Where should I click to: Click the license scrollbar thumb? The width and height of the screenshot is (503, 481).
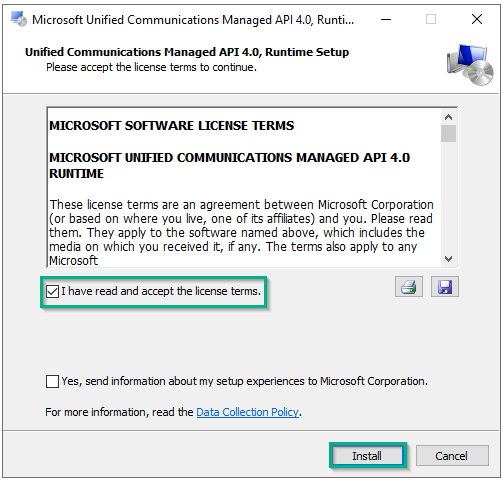pos(448,134)
